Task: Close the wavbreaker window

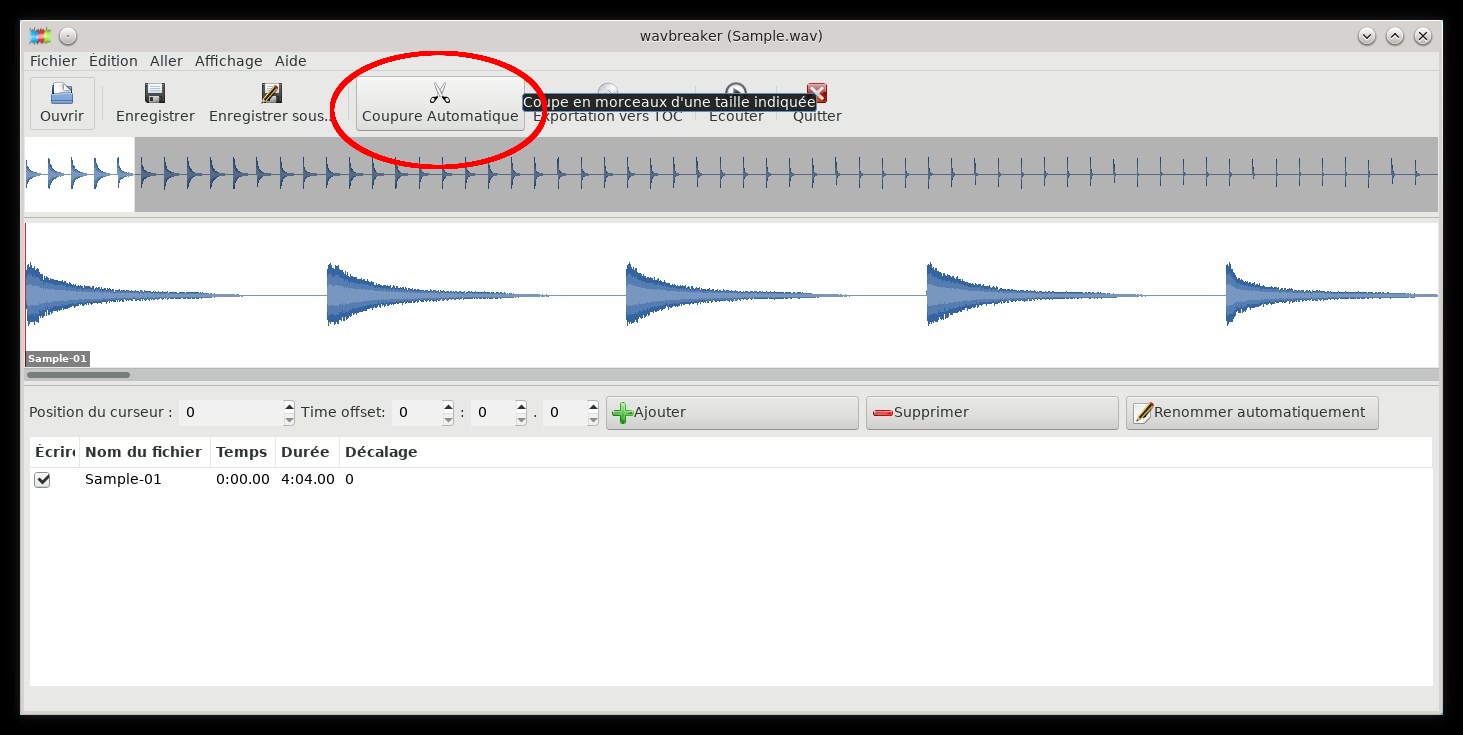Action: point(1423,36)
